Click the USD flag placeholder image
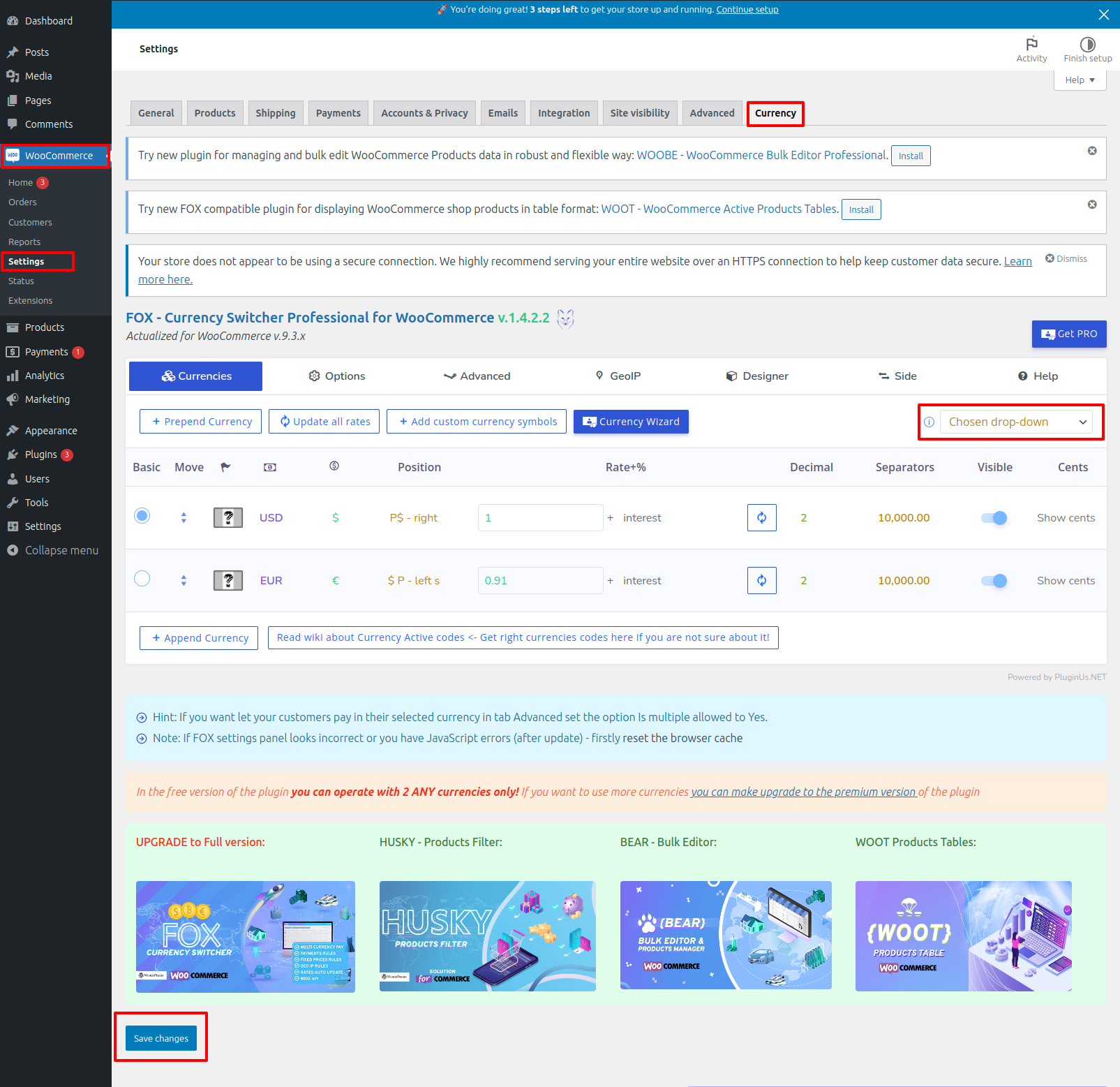This screenshot has height=1087, width=1120. [x=227, y=517]
